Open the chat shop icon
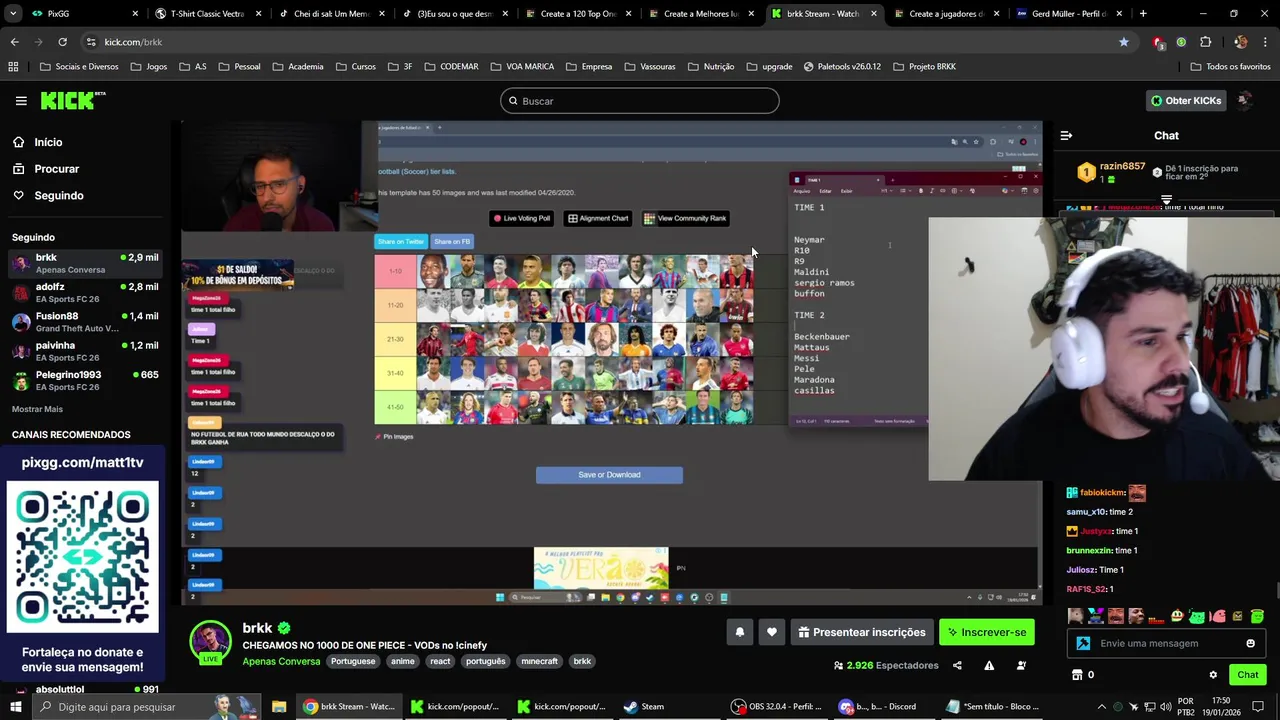This screenshot has height=720, width=1280. (x=1077, y=675)
